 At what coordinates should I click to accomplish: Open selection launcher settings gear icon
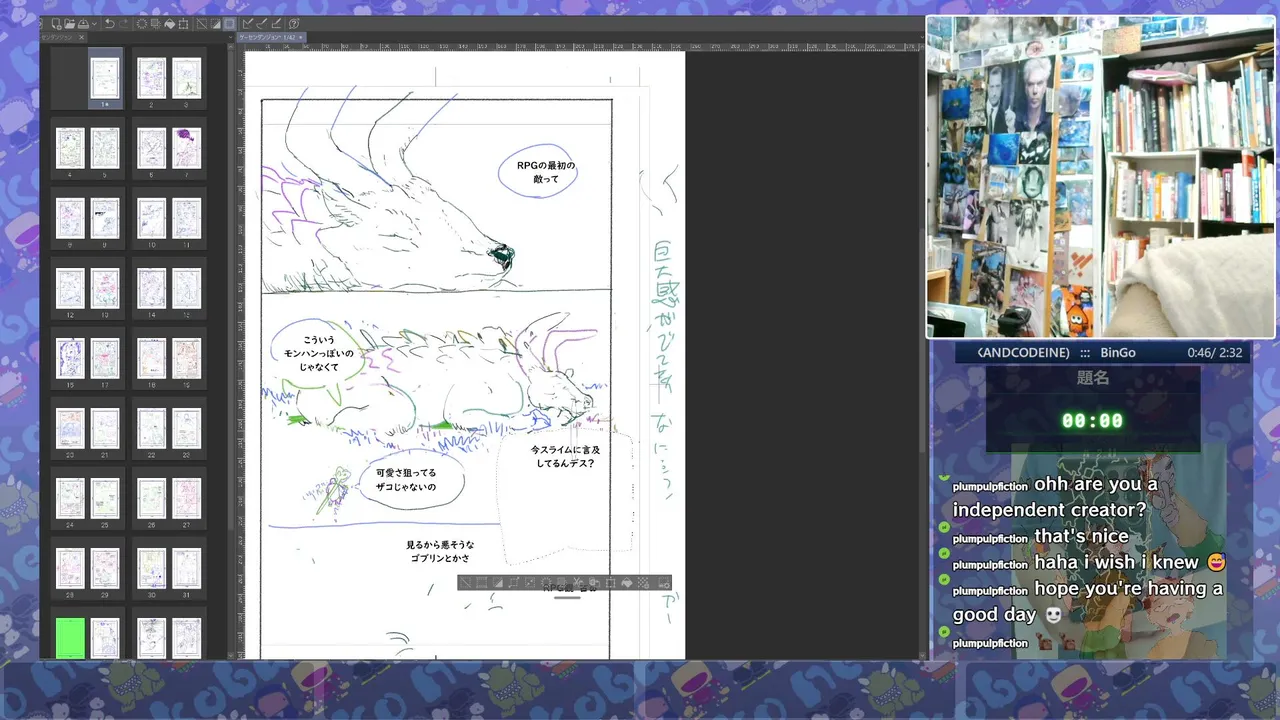tap(665, 583)
